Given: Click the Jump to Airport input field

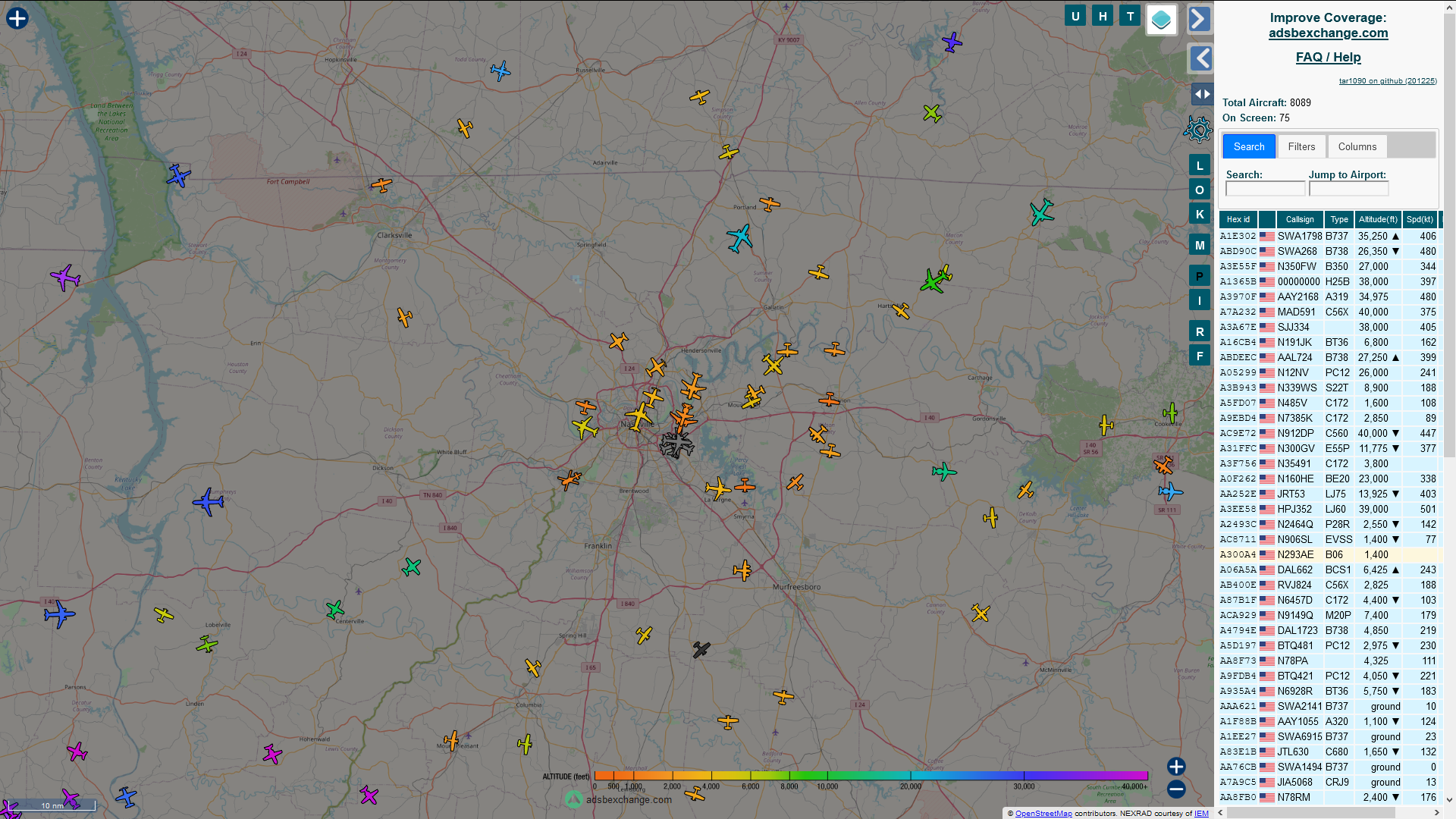Looking at the screenshot, I should (x=1348, y=188).
